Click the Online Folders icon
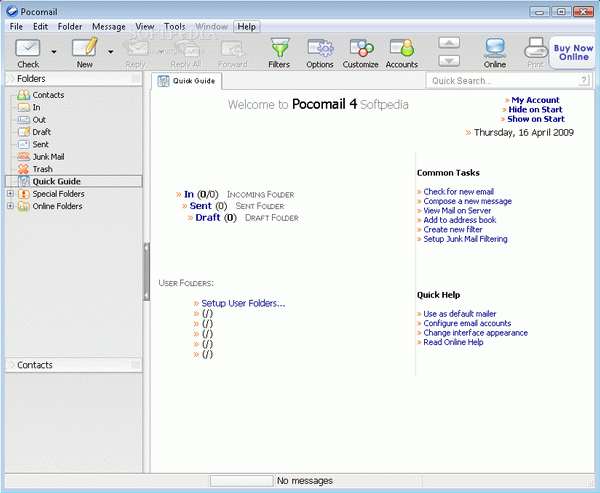This screenshot has width=600, height=493. tap(24, 206)
